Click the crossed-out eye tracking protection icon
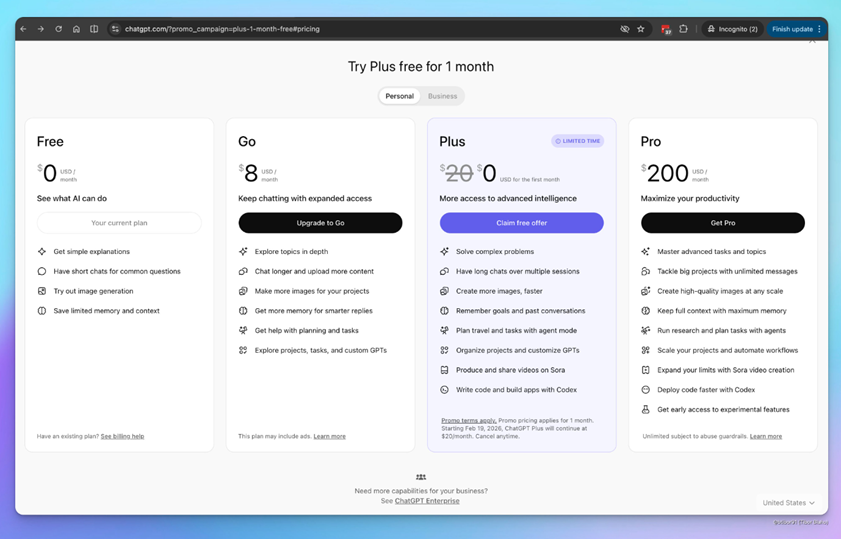Screen dimensions: 841x539 625,29
